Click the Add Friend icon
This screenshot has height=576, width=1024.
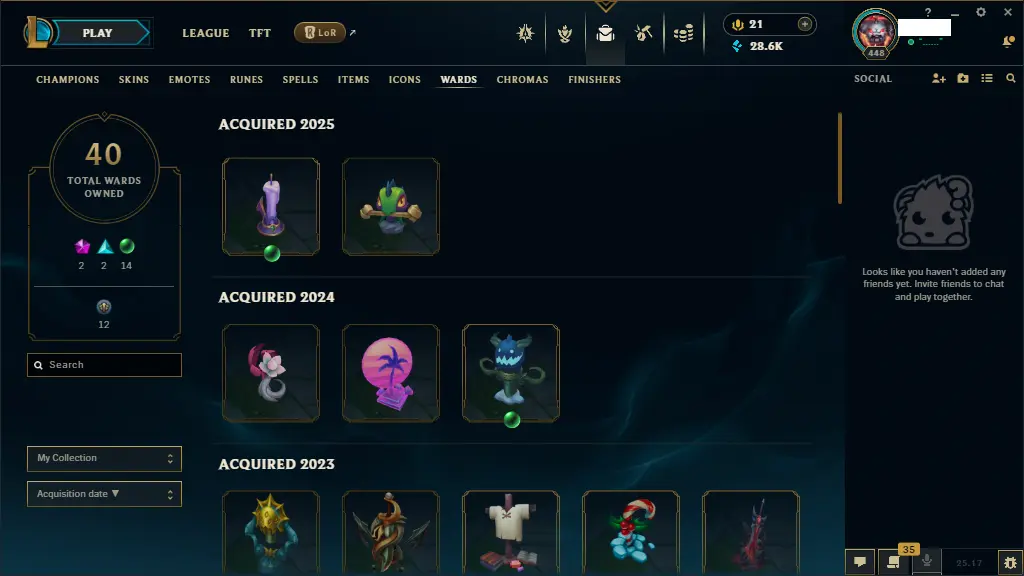(938, 78)
